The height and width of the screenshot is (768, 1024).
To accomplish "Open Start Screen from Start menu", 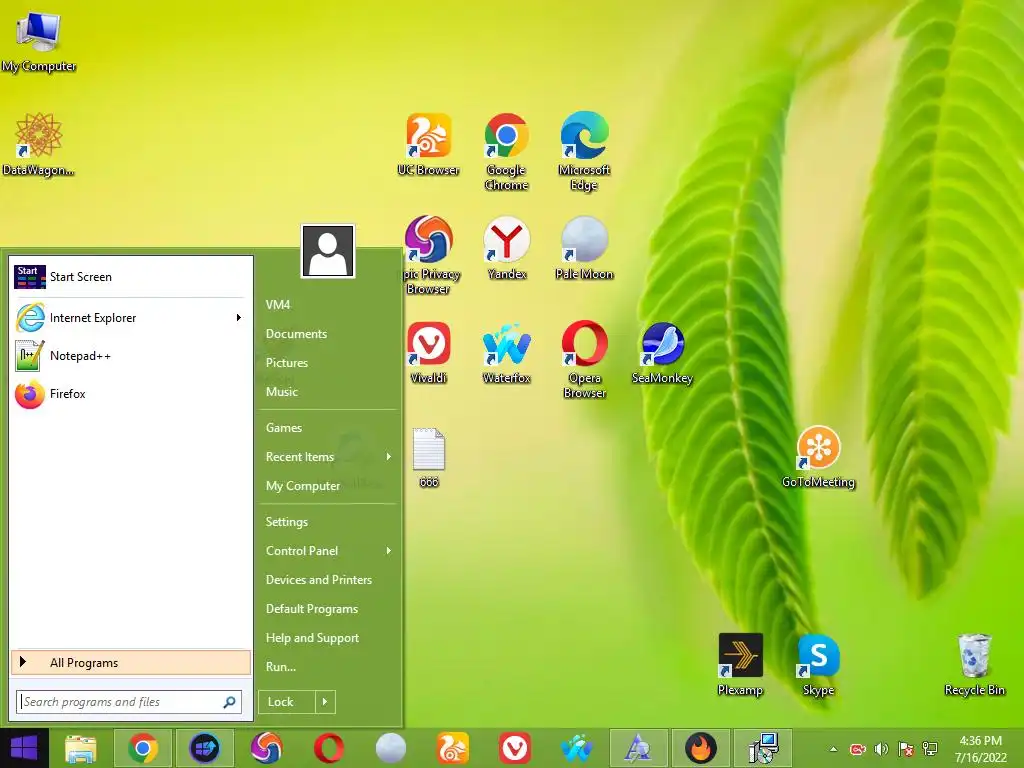I will (x=131, y=277).
